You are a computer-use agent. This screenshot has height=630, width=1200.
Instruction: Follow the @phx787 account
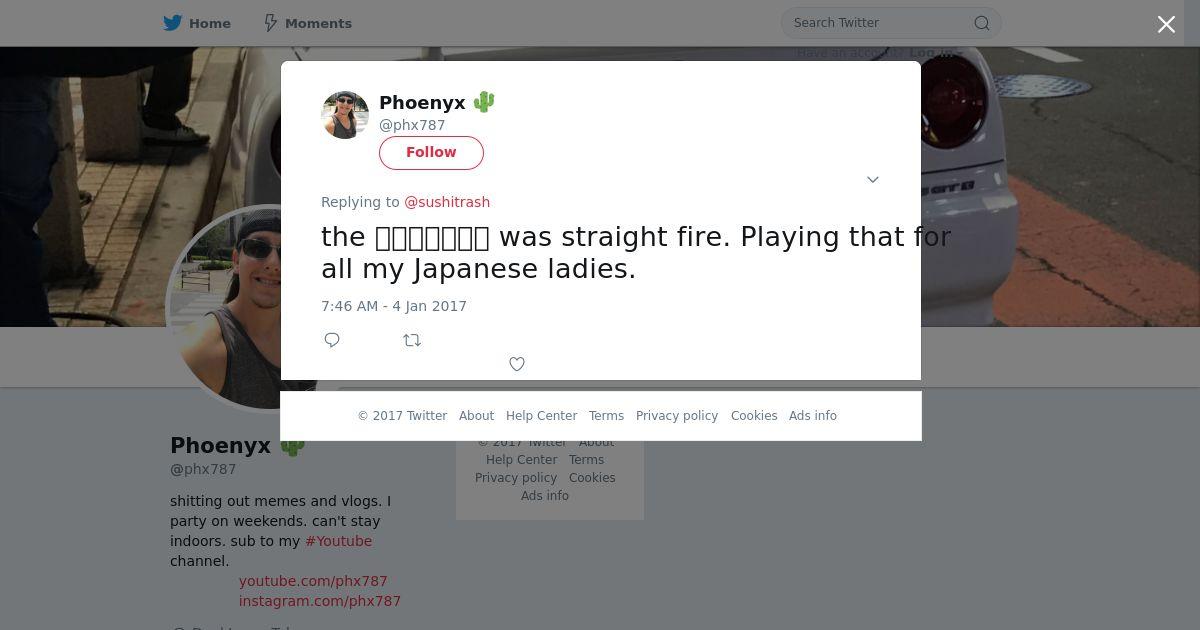click(x=431, y=152)
